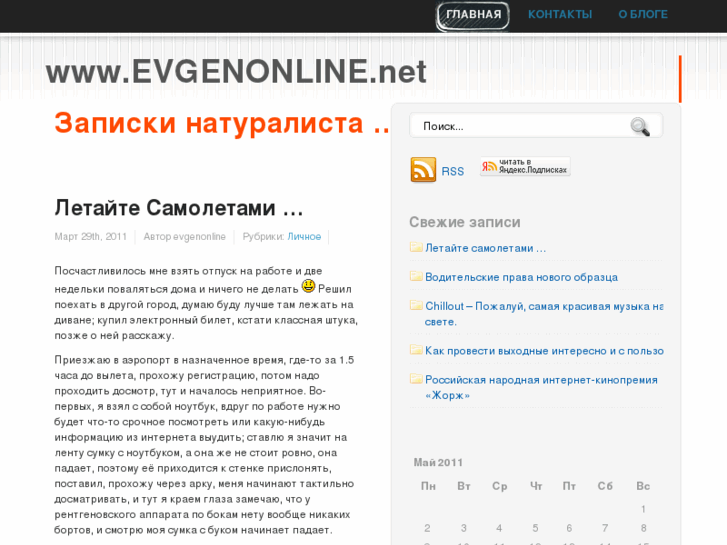Click folder icon beside Как провести выходные
The height and width of the screenshot is (545, 727).
[x=416, y=350]
